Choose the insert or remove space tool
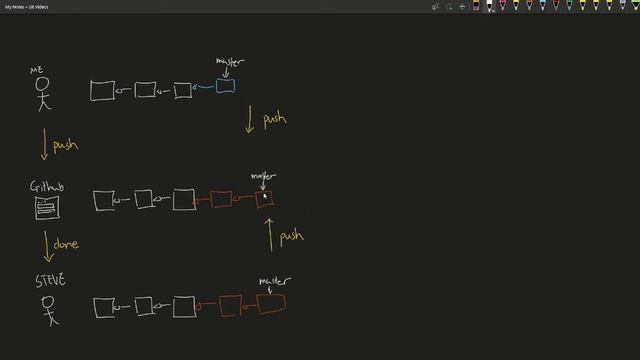 pos(462,7)
